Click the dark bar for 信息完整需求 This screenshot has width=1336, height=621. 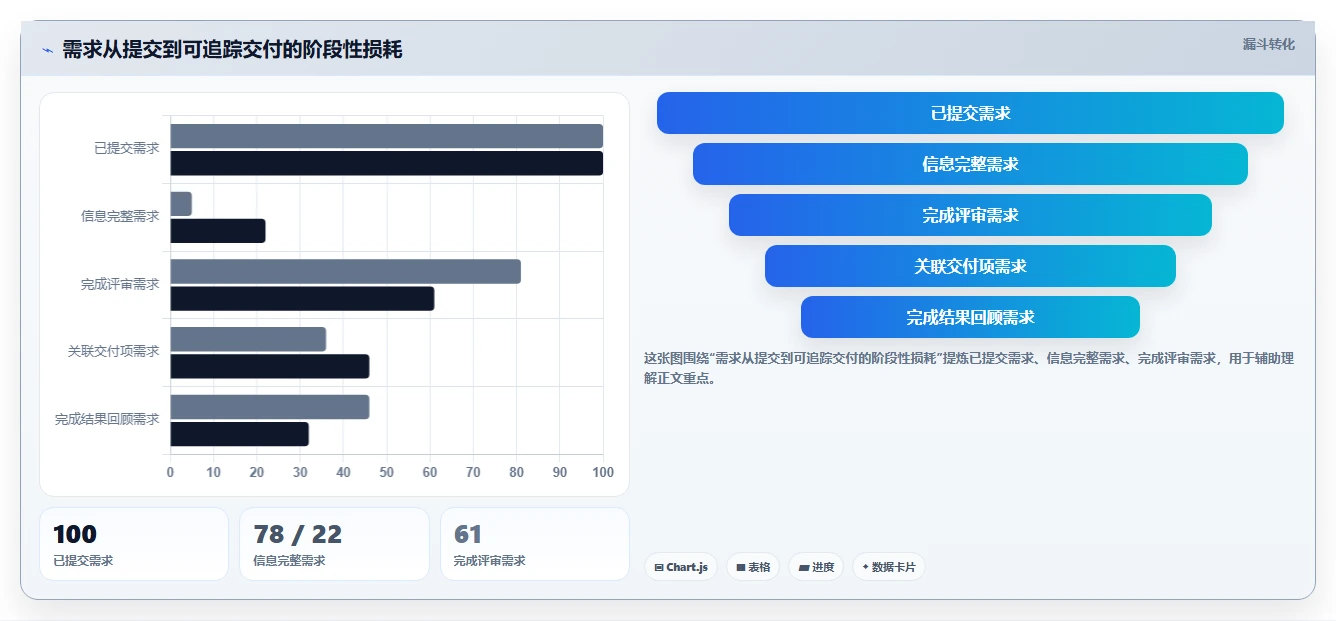[218, 231]
